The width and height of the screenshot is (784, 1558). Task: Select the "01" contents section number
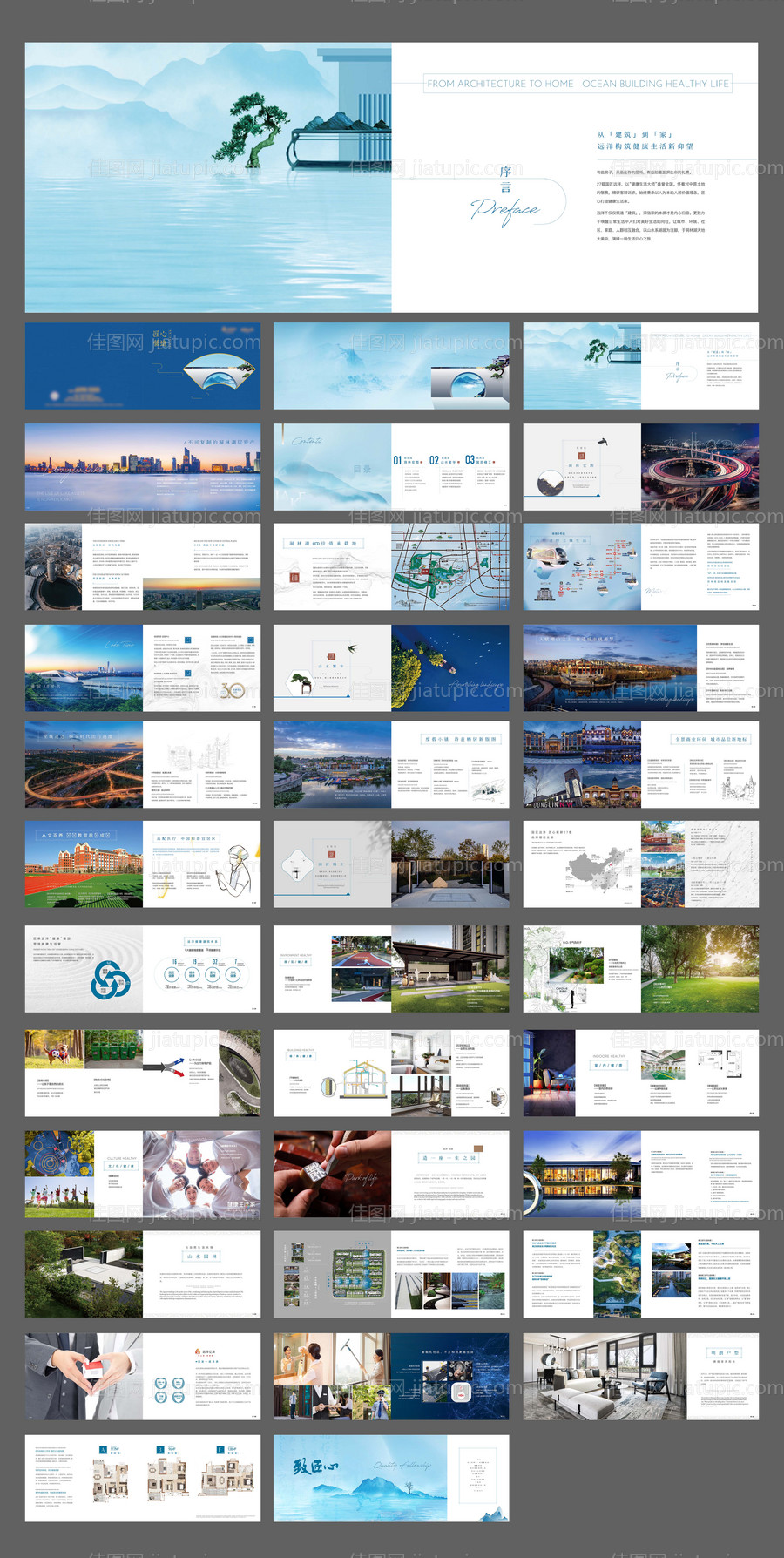point(397,460)
